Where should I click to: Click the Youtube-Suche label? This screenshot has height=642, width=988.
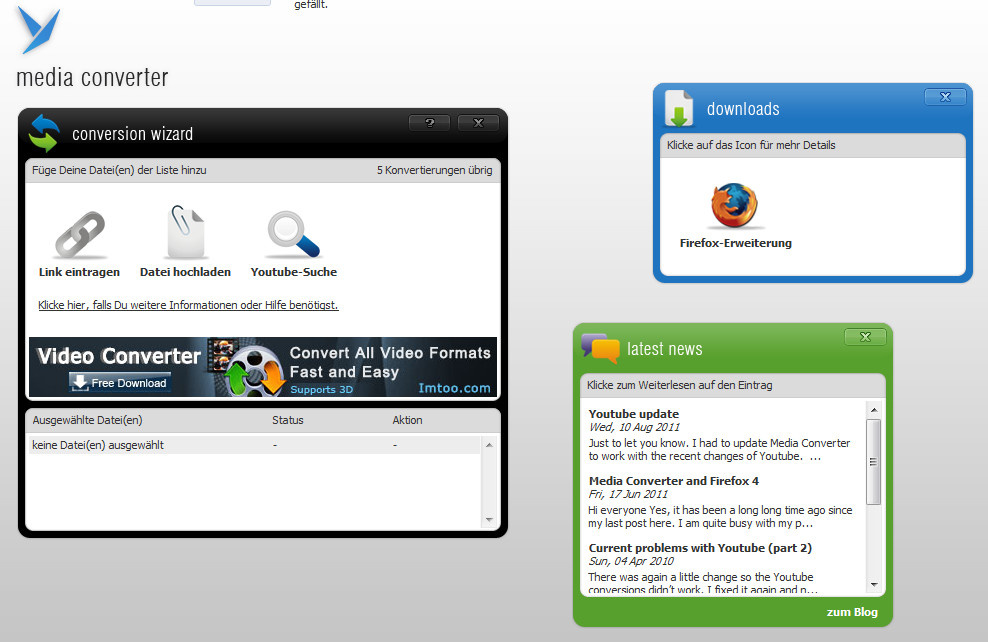(x=294, y=272)
